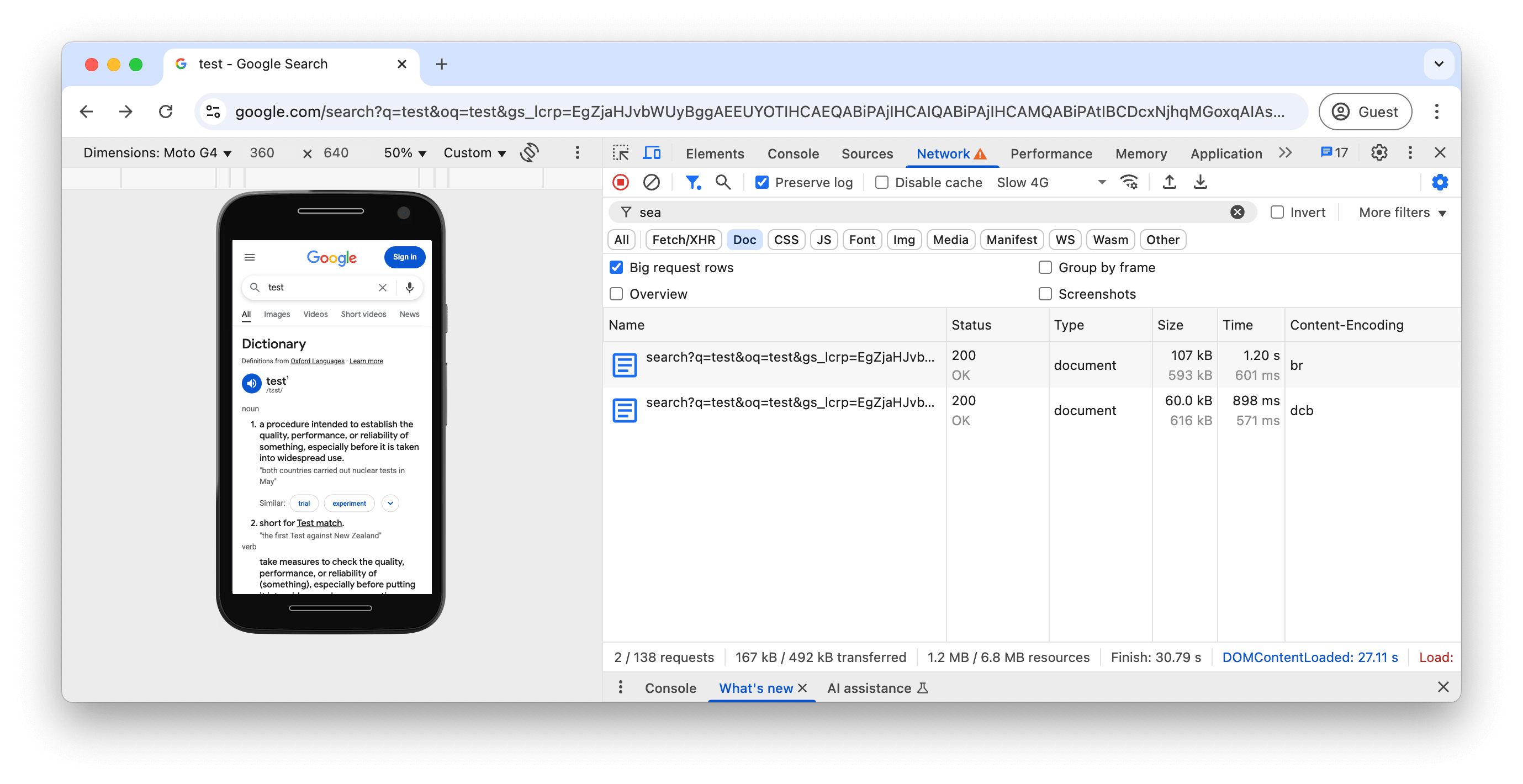The width and height of the screenshot is (1523, 784).
Task: Switch to the Performance tab
Action: click(1051, 153)
